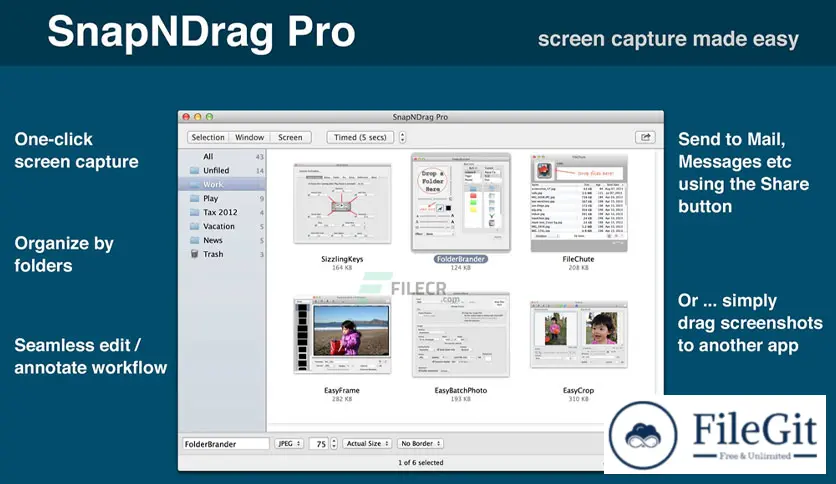836x484 pixels.
Task: Select the EasyFrame screenshot thumbnail
Action: point(342,335)
